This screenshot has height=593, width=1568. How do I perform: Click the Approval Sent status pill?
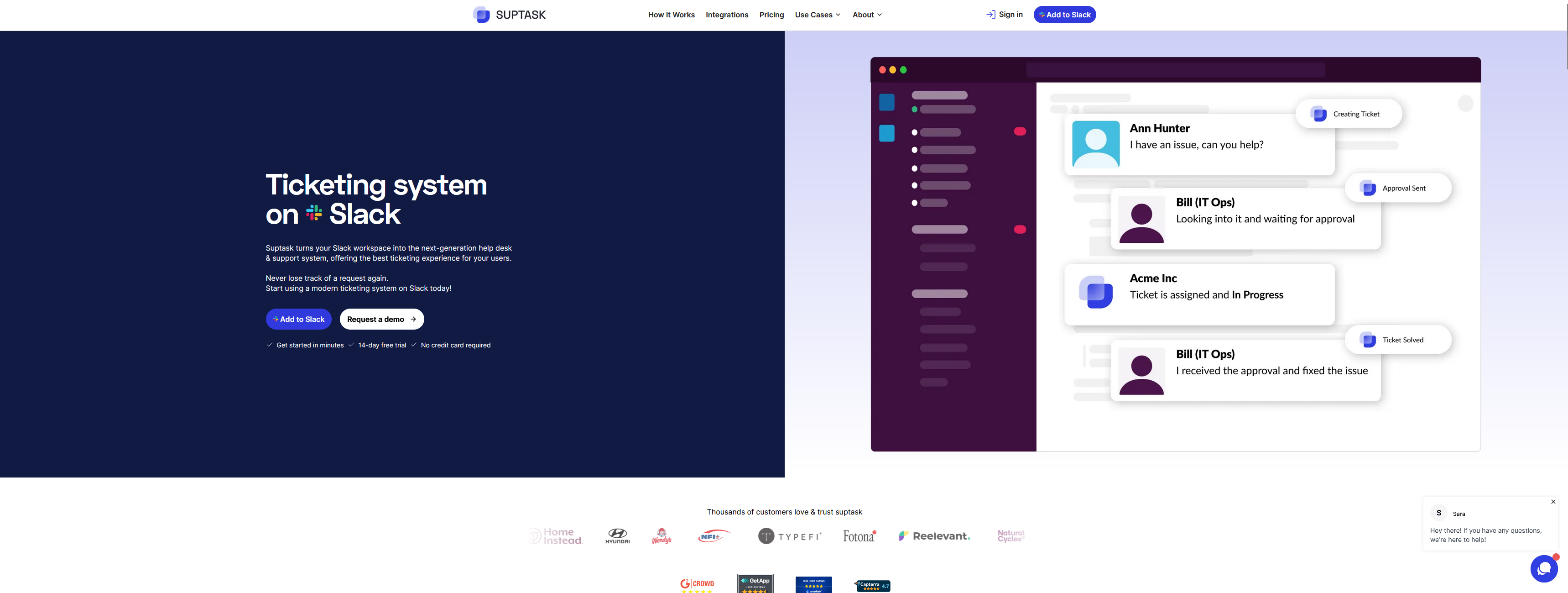point(1397,188)
